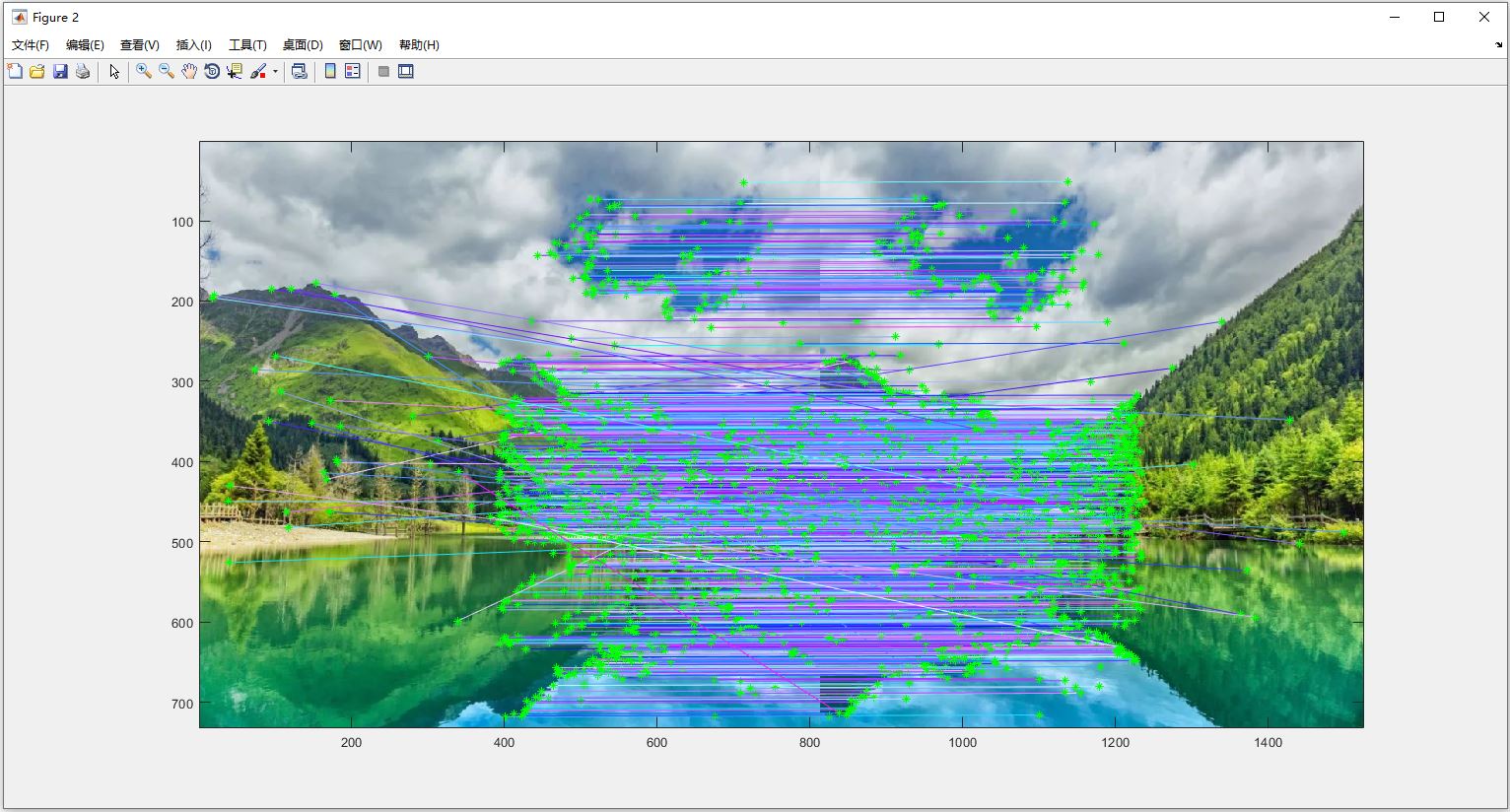1510x812 pixels.
Task: Minimize the Figure 2 window
Action: click(x=1395, y=17)
